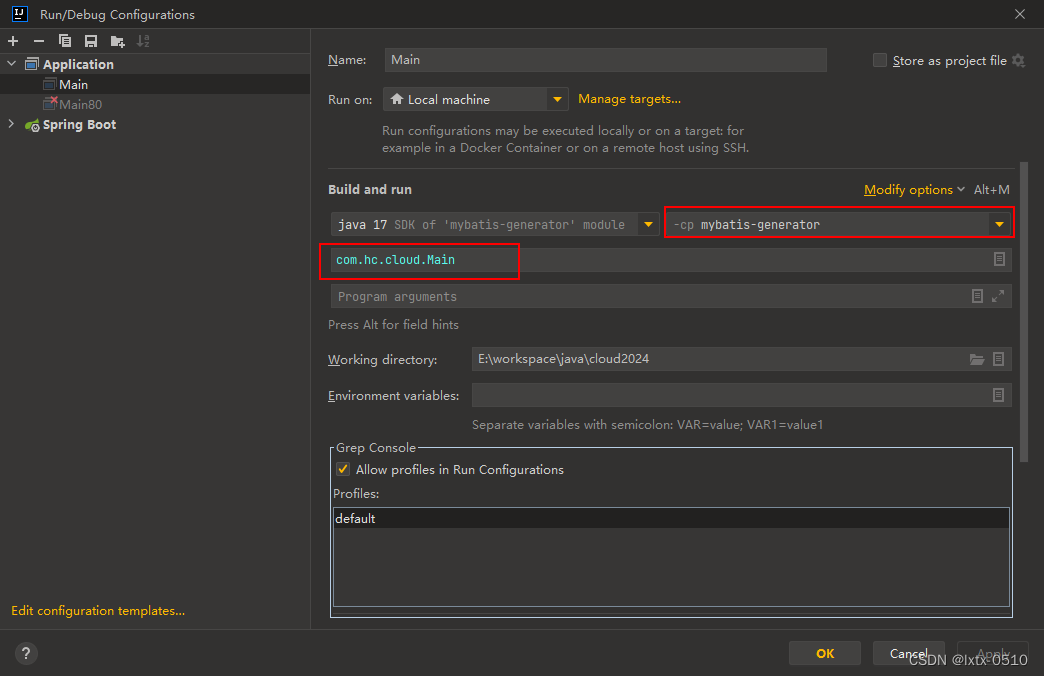This screenshot has width=1044, height=676.
Task: Click the Manage targets link
Action: point(629,99)
